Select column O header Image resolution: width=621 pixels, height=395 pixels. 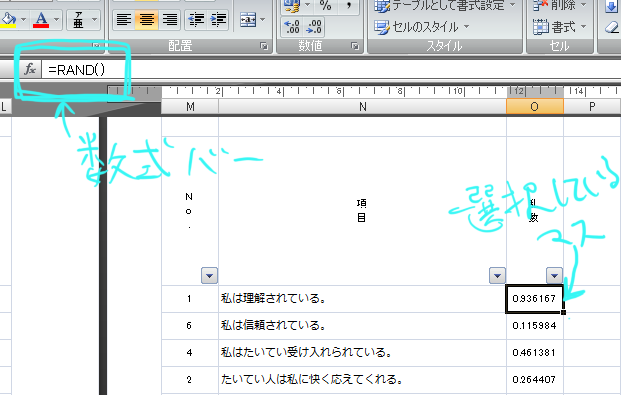535,107
